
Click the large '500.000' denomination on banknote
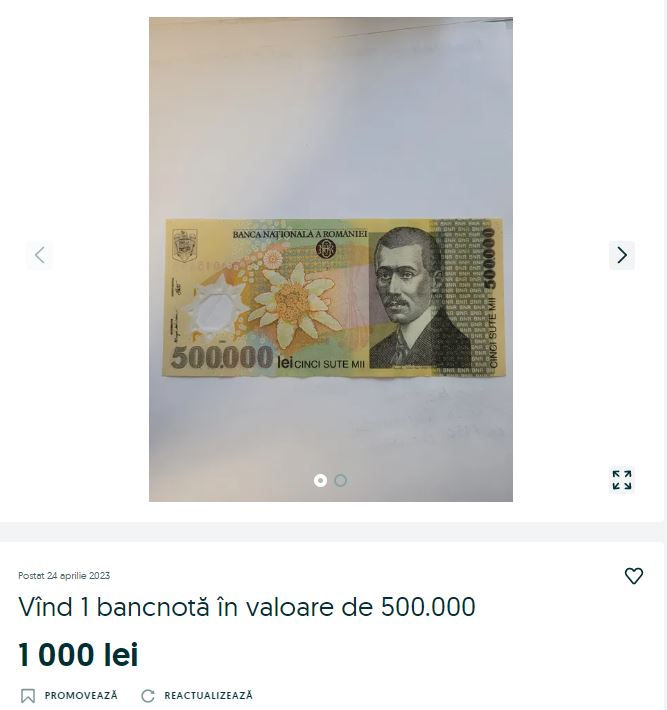point(222,358)
